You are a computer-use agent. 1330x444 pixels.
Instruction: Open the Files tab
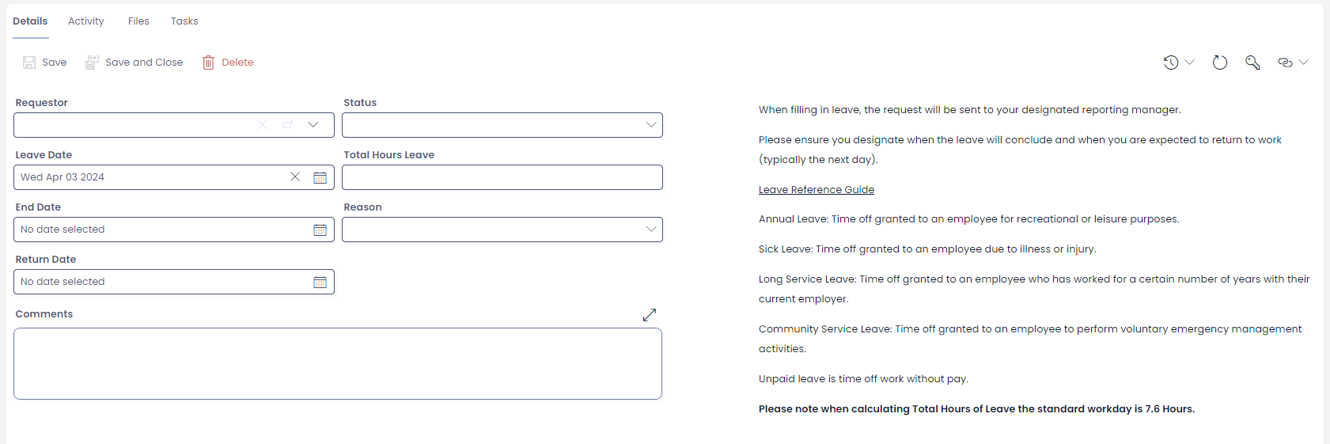pyautogui.click(x=139, y=21)
